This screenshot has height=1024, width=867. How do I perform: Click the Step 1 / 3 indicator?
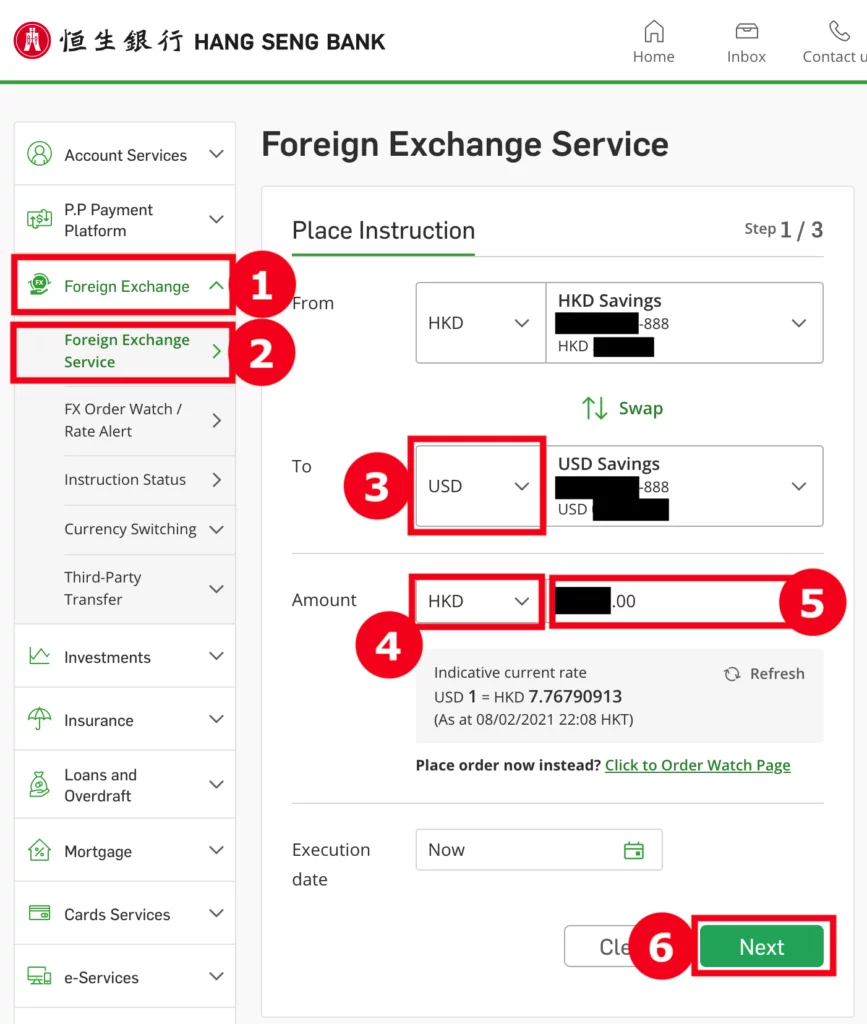783,229
